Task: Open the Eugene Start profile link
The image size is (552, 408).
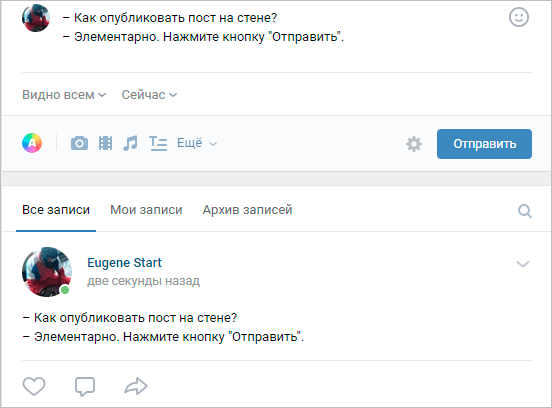Action: click(x=124, y=263)
